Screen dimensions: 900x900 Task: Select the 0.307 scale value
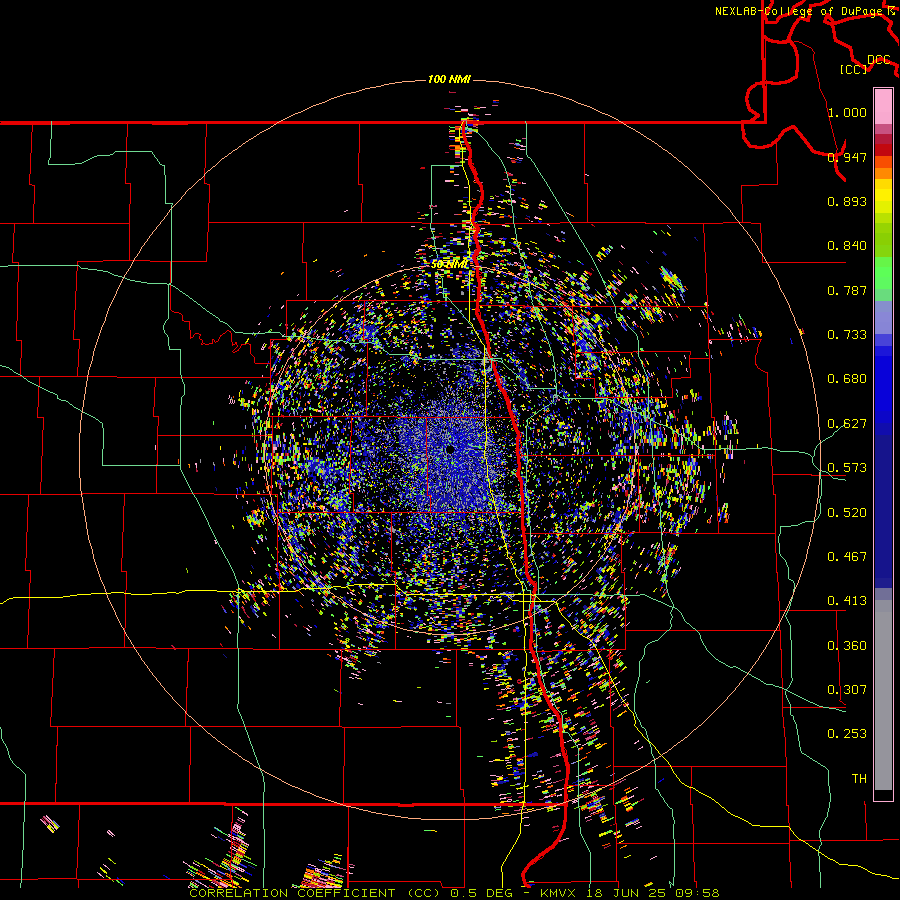[847, 690]
